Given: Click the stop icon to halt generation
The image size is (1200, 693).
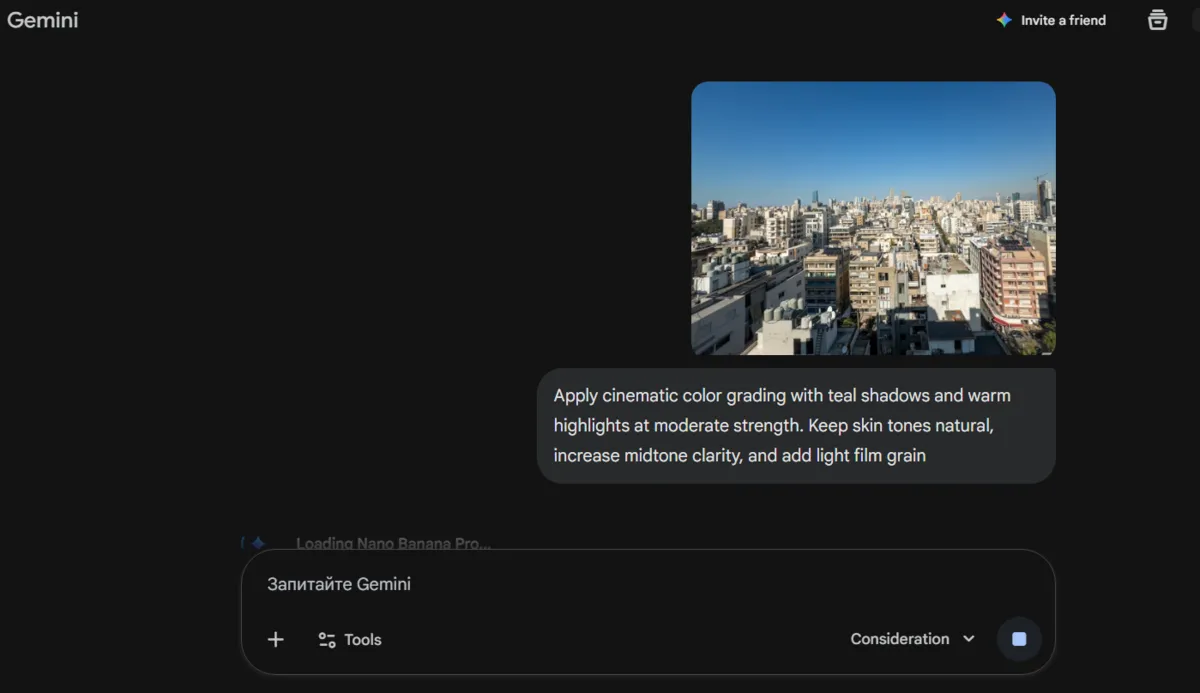Looking at the screenshot, I should 1019,638.
